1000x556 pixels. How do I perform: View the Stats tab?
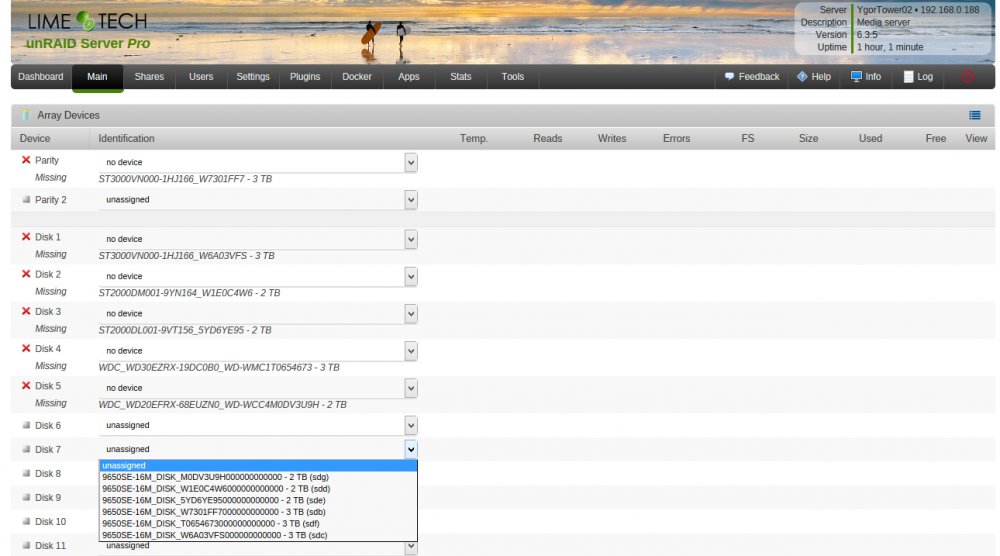pos(460,77)
